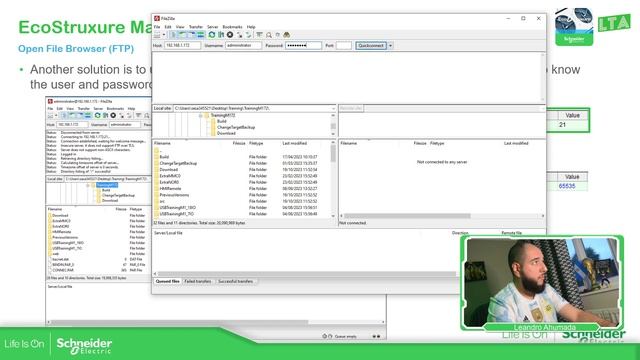Sort the remote list by Filename column
Image resolution: width=640 pixels, height=360 pixels.
[349, 144]
